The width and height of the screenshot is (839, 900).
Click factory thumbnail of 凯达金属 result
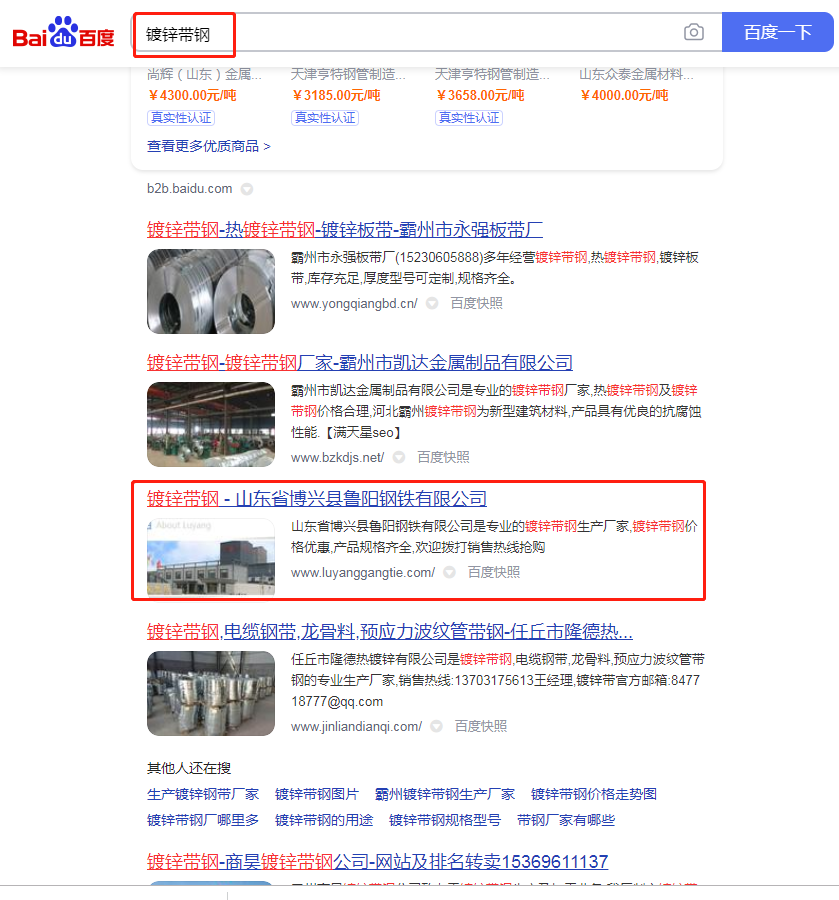[x=211, y=424]
